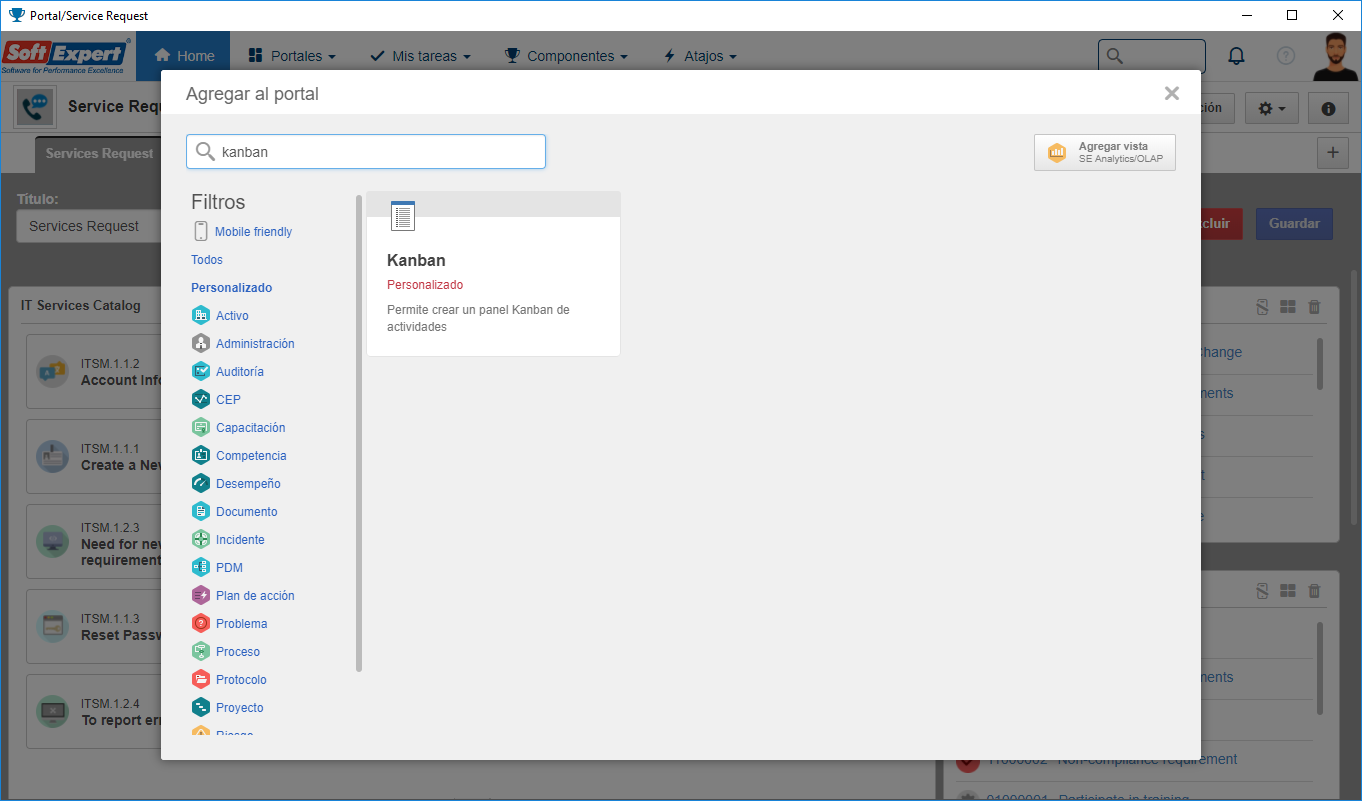Screen dimensions: 1362x801
Task: Click the Kanban card Personalizado label
Action: pyautogui.click(x=425, y=285)
